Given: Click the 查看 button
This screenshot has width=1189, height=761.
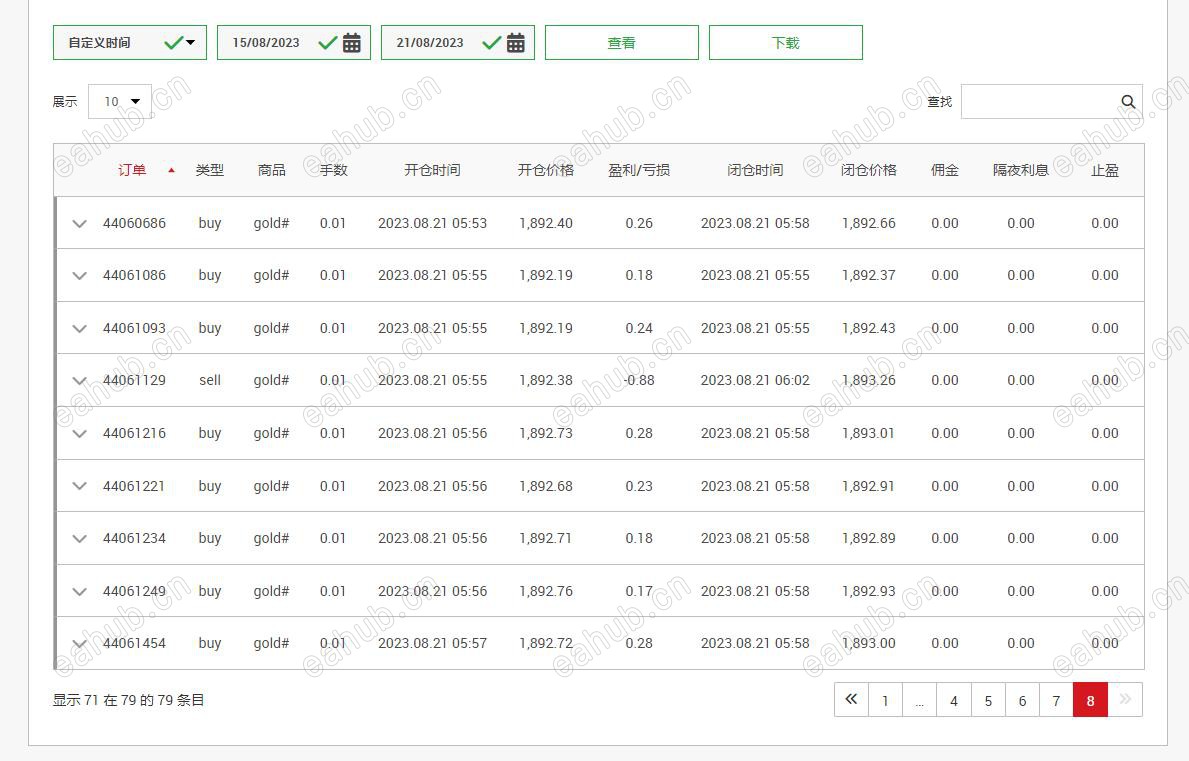Looking at the screenshot, I should (621, 42).
